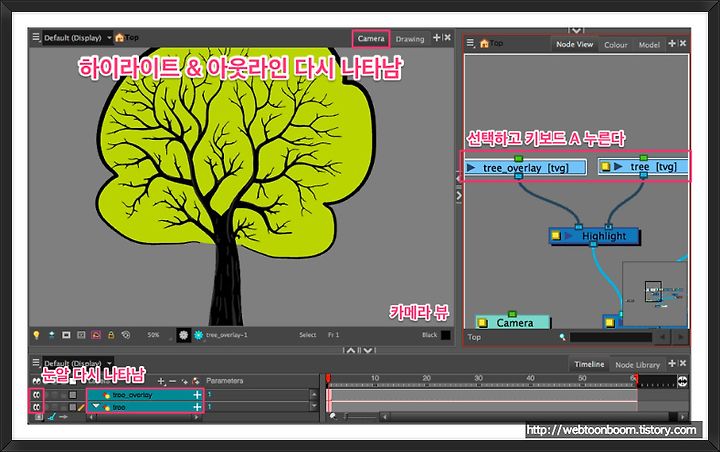
Task: Click the Top home icon in Node View
Action: click(484, 44)
